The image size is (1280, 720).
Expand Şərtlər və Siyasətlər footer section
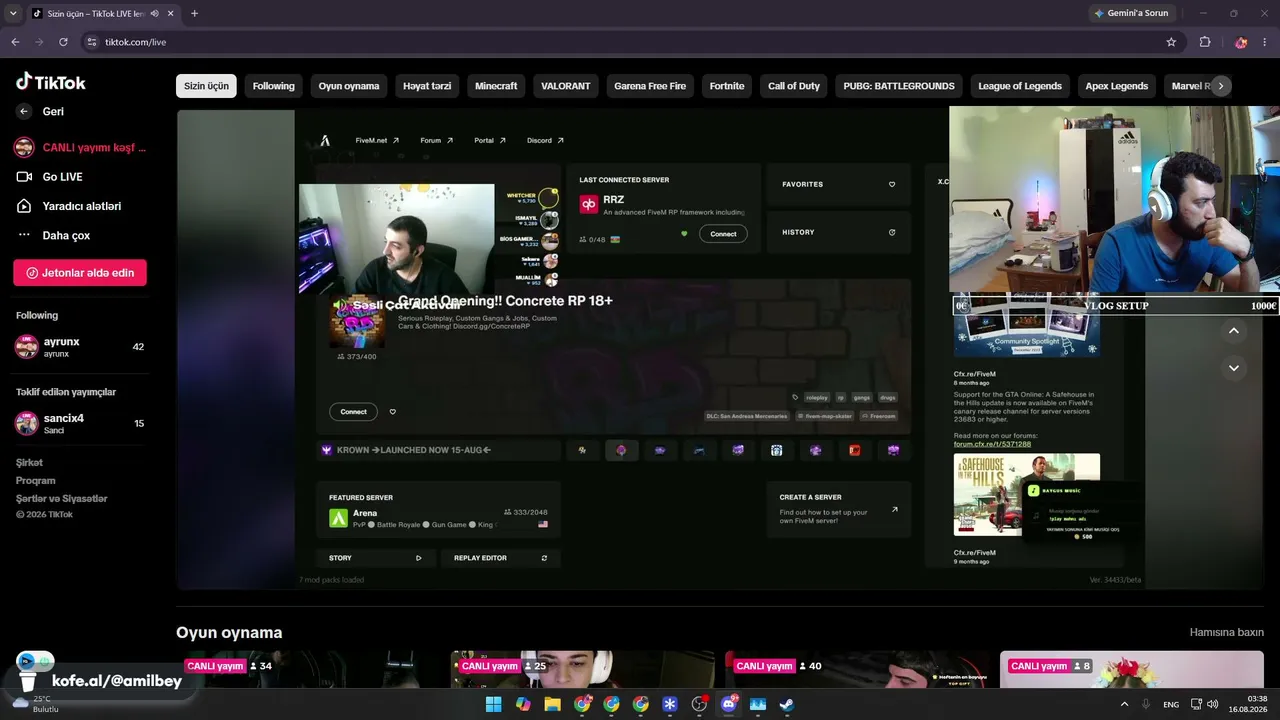point(61,499)
